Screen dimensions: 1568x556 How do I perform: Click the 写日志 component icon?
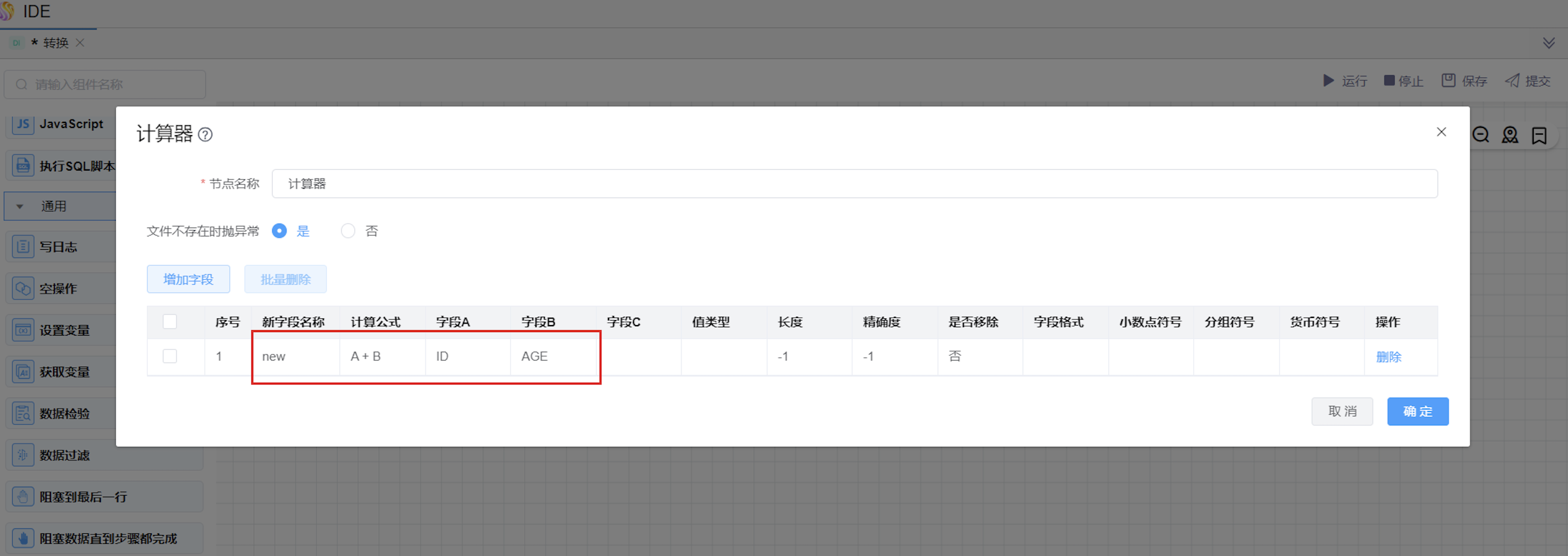[x=23, y=246]
